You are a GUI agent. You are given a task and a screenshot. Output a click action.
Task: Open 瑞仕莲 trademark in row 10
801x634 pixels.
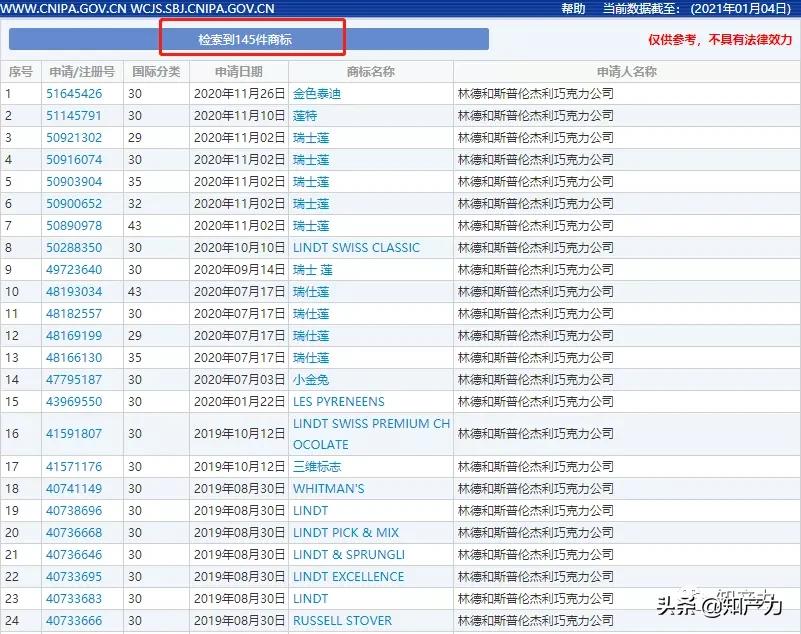click(x=311, y=291)
